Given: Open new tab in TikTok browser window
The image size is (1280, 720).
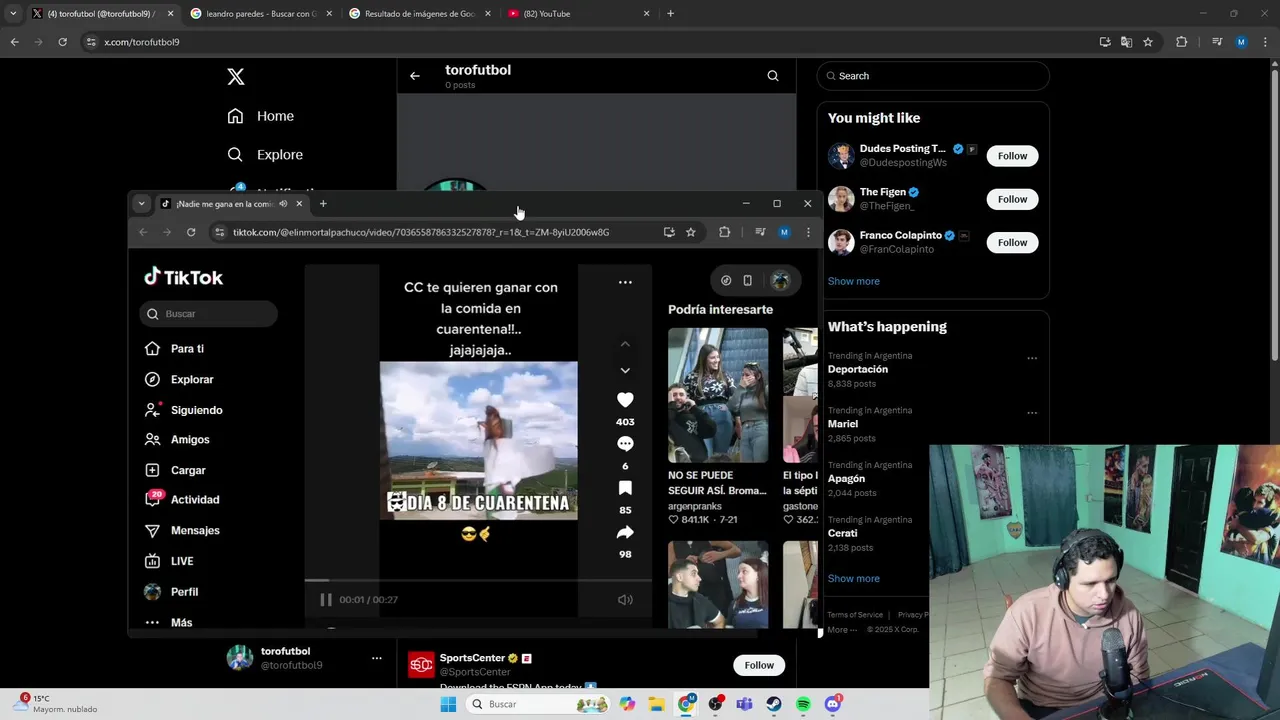Looking at the screenshot, I should (323, 204).
